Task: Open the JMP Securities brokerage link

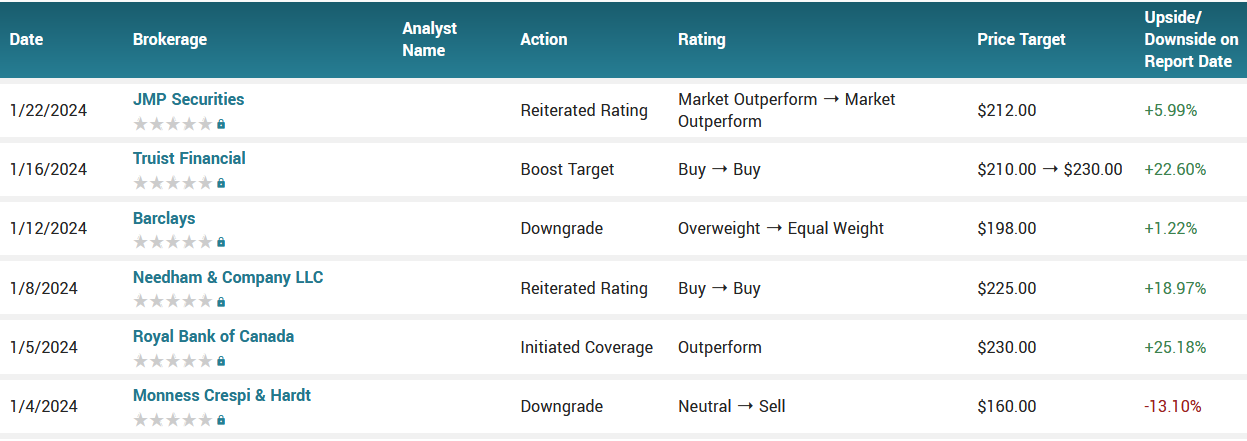Action: (188, 100)
